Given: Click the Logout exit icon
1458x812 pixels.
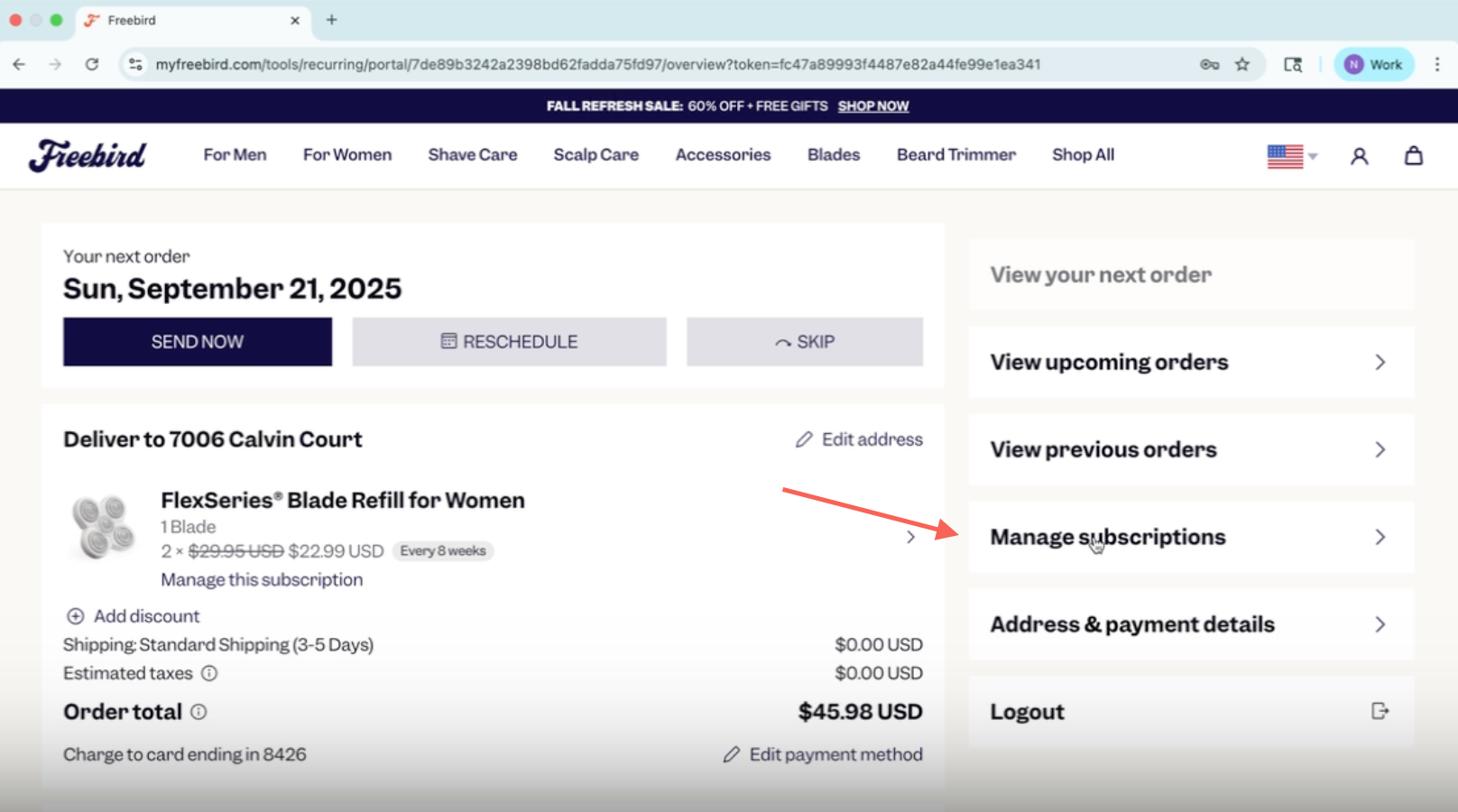Looking at the screenshot, I should [1380, 711].
